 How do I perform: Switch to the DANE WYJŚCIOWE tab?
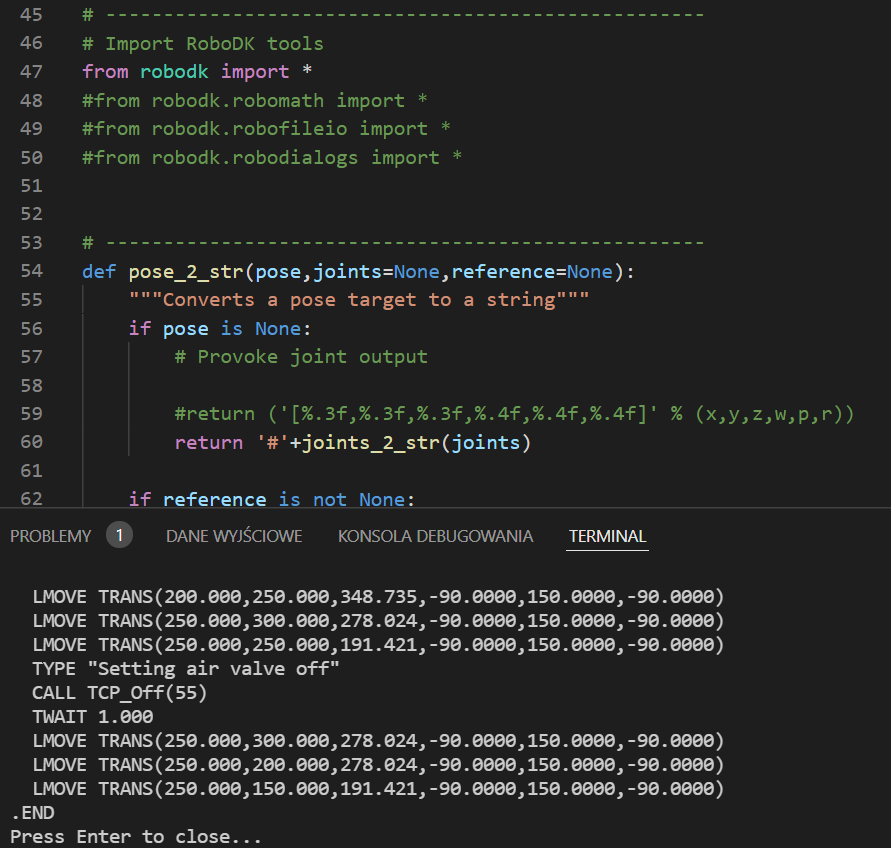click(234, 536)
